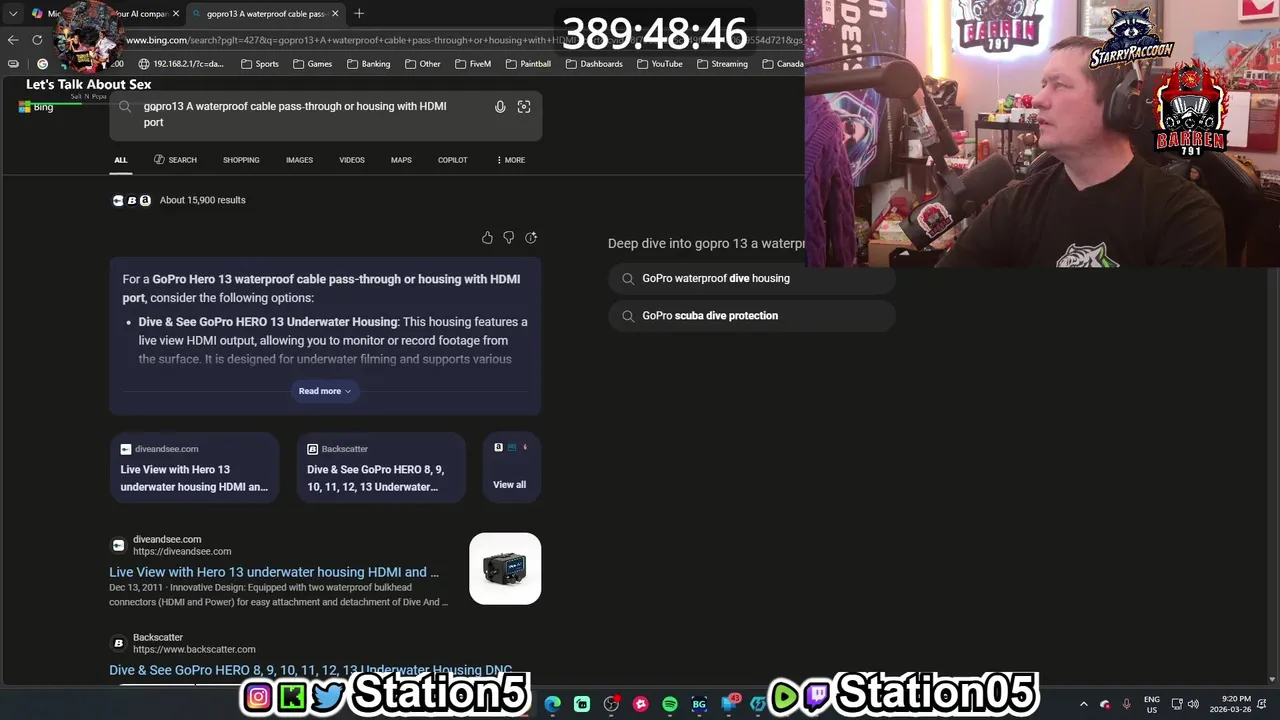Click the microphone tray icon
The image size is (1280, 720).
point(1126,704)
